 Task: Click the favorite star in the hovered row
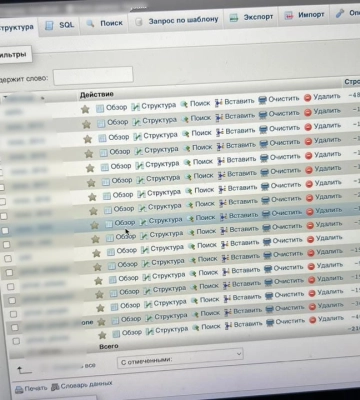[x=95, y=225]
